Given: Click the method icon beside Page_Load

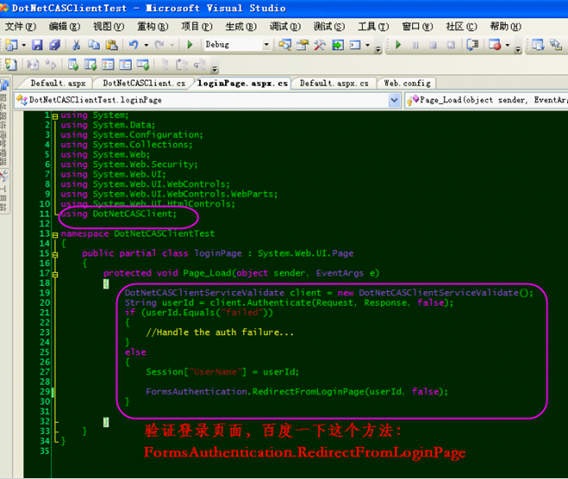Looking at the screenshot, I should click(413, 100).
